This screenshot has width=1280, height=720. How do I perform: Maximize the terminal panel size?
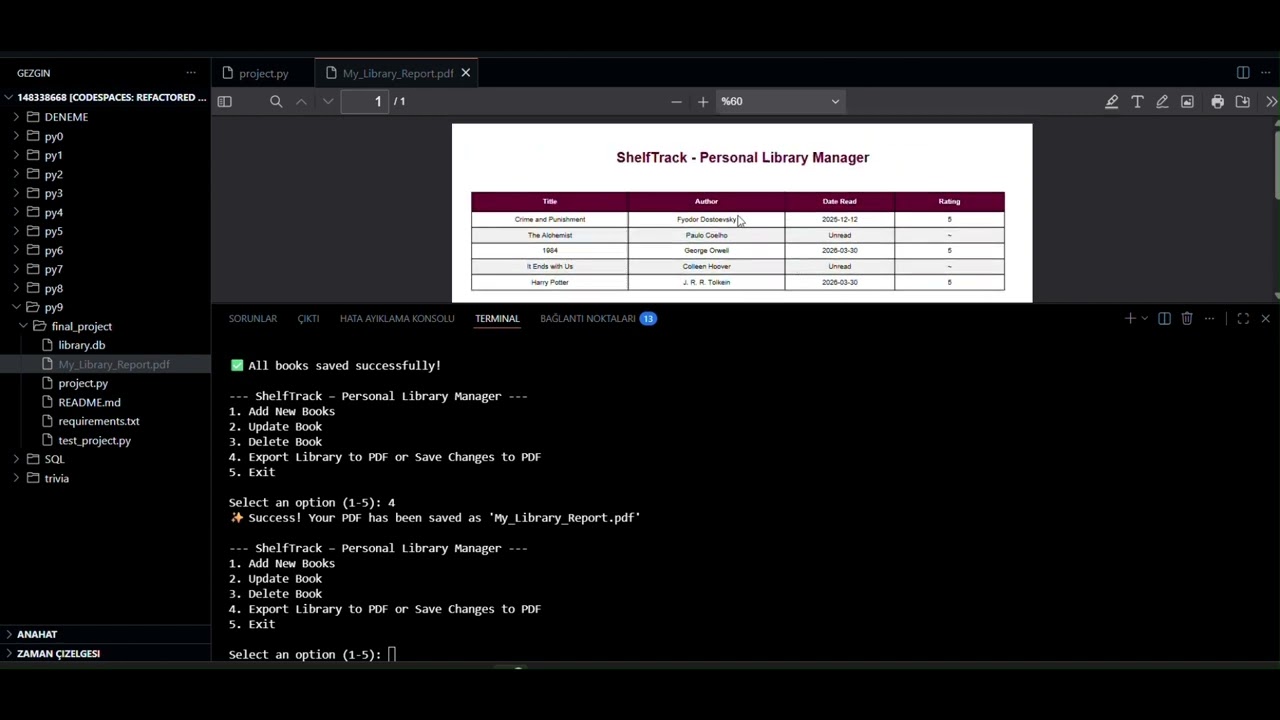(x=1243, y=318)
